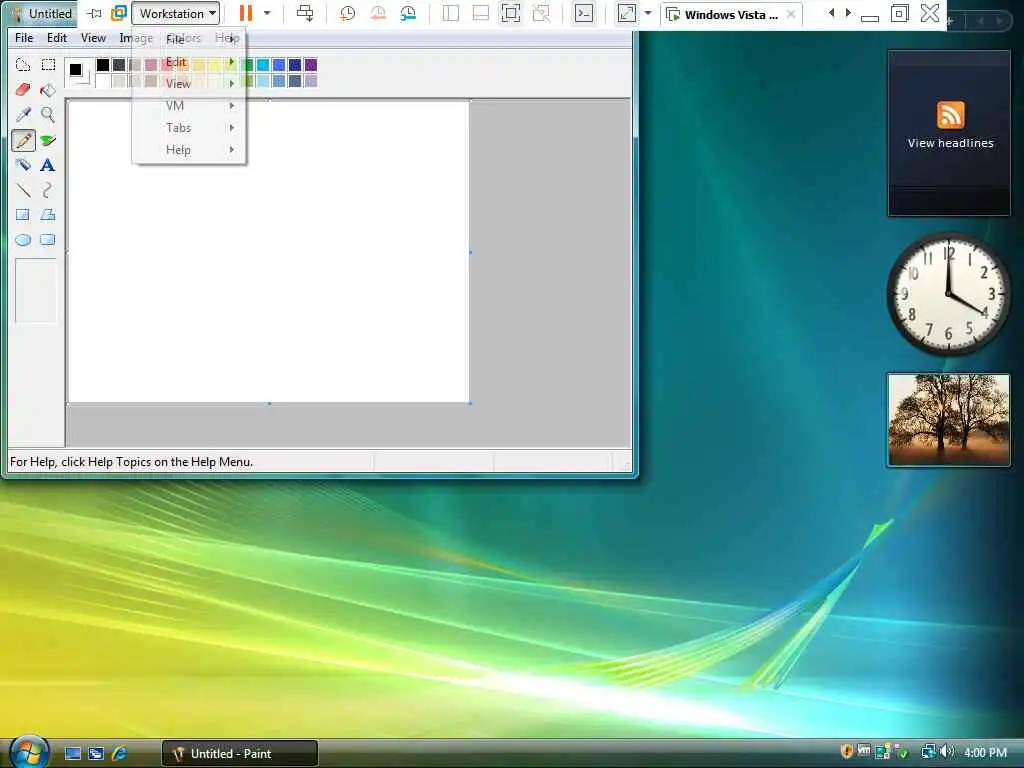Screen dimensions: 1024x768
Task: Open the Windows Vista Start orb
Action: point(28,752)
